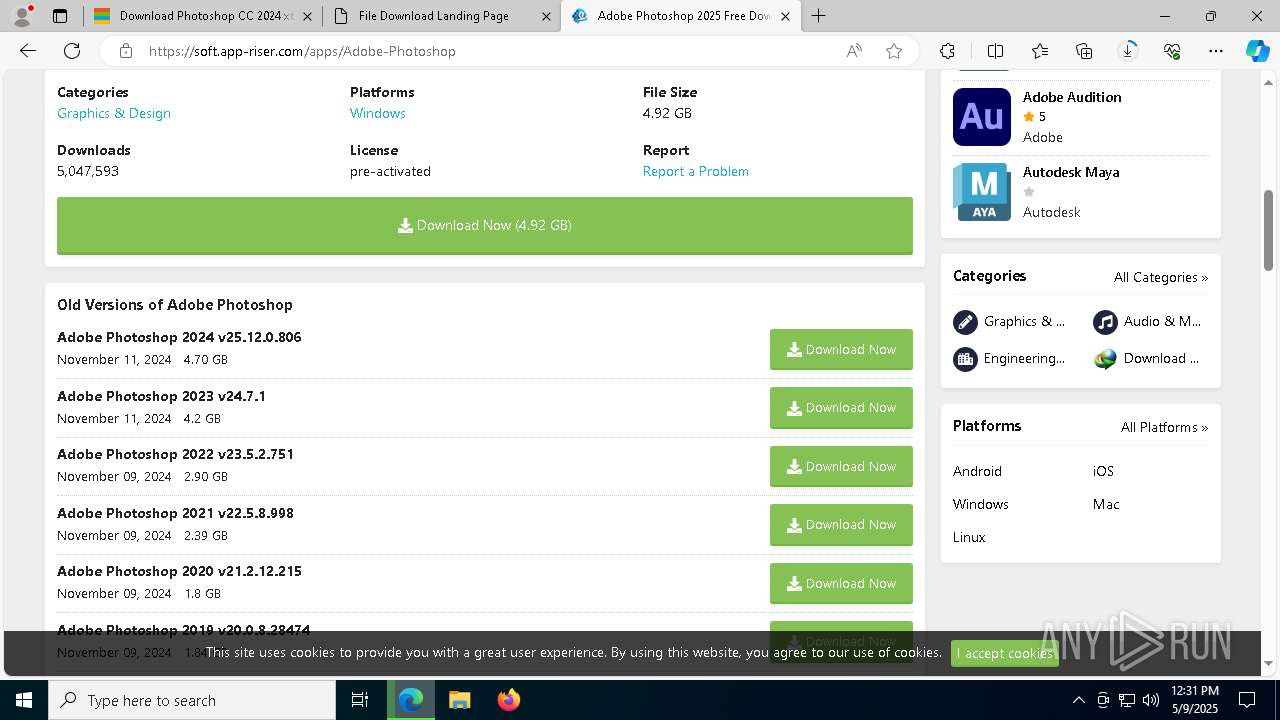Close the File Download Landing Page tab
This screenshot has width=1280, height=720.
click(546, 16)
